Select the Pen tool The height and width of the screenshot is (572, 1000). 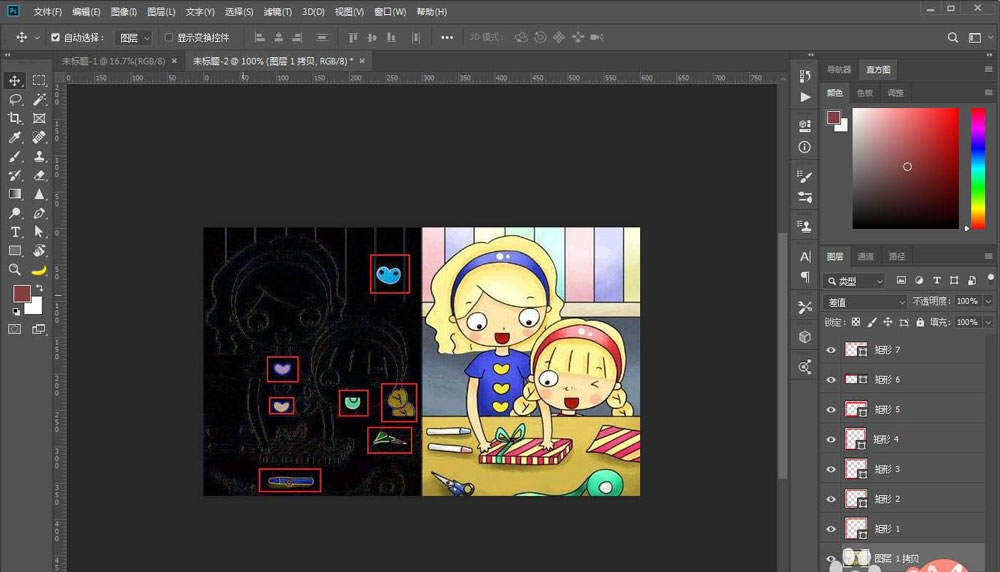[x=39, y=213]
